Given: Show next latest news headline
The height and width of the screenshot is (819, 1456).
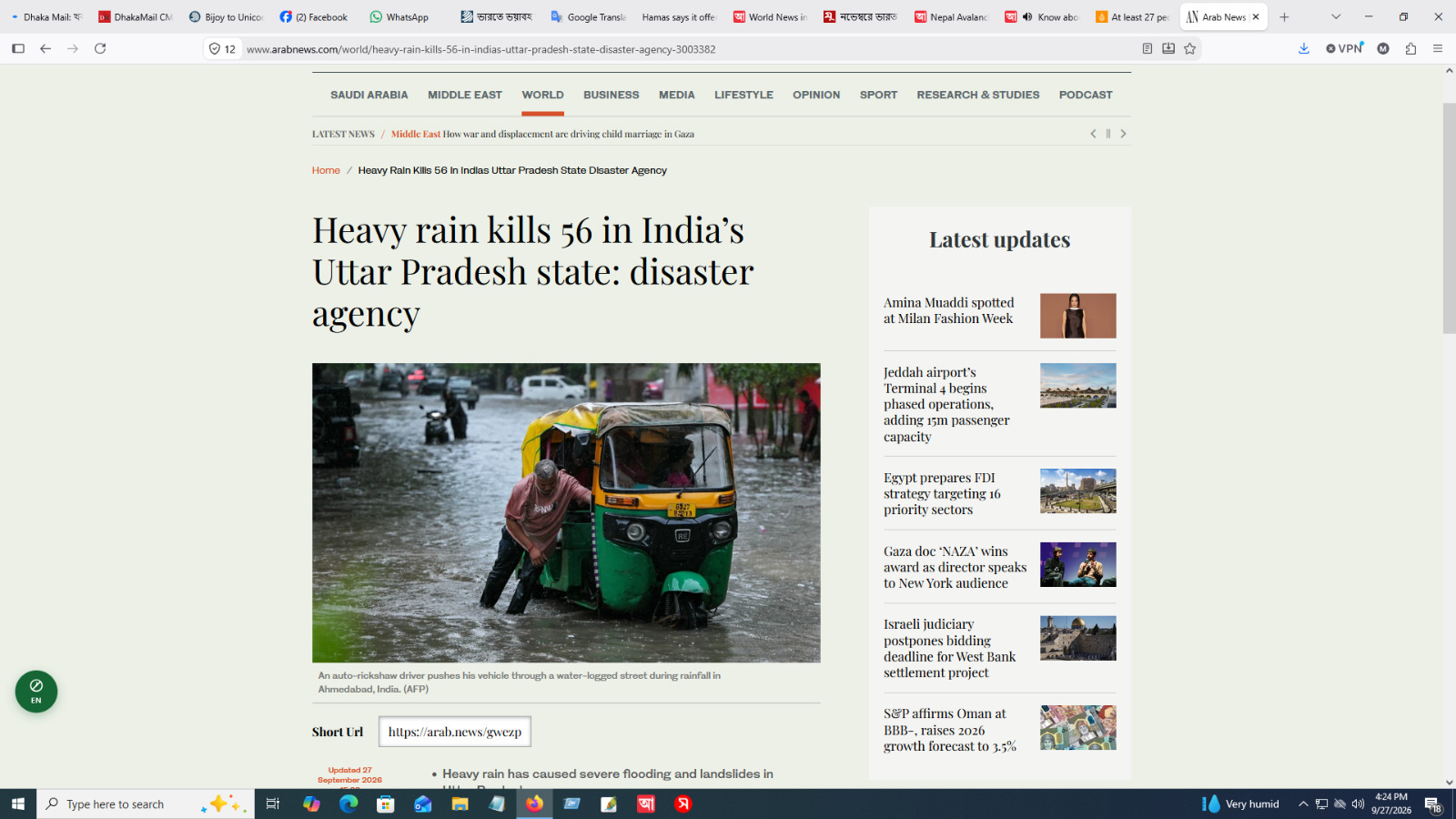Looking at the screenshot, I should (1124, 134).
